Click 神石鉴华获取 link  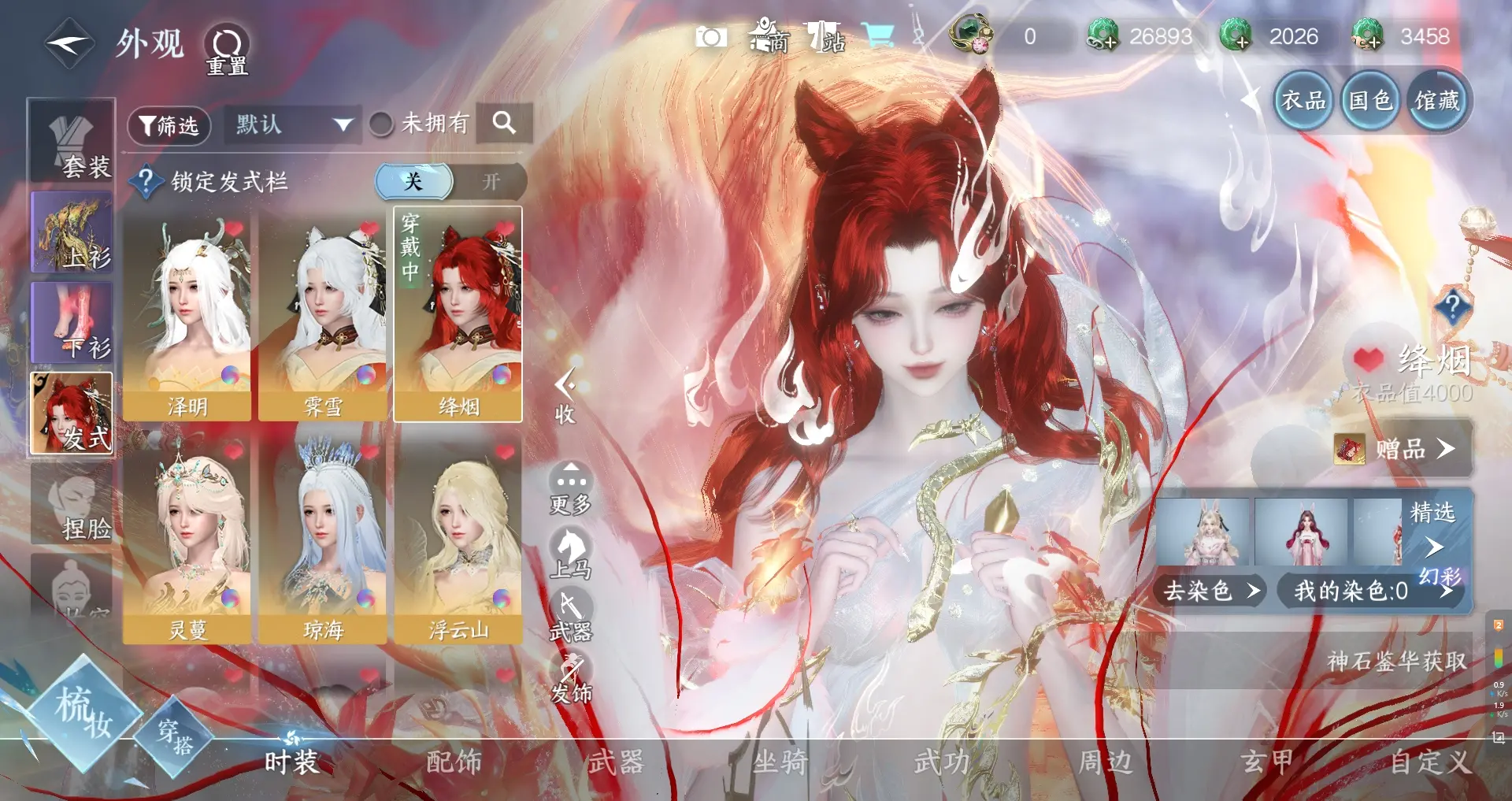[x=1397, y=660]
